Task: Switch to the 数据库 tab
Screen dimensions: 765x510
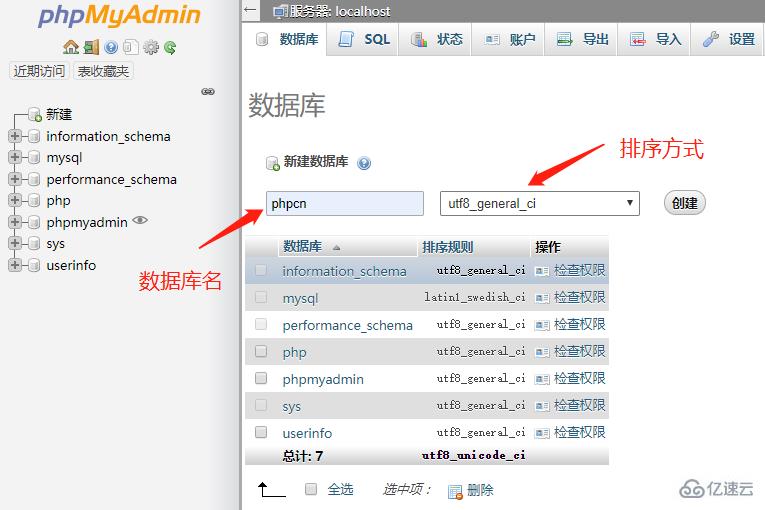Action: coord(286,39)
